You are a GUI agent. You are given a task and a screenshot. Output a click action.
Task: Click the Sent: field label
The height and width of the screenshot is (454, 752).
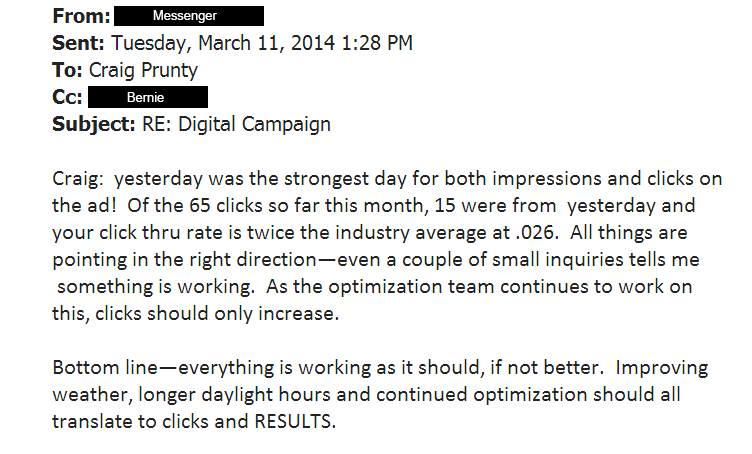pos(78,43)
